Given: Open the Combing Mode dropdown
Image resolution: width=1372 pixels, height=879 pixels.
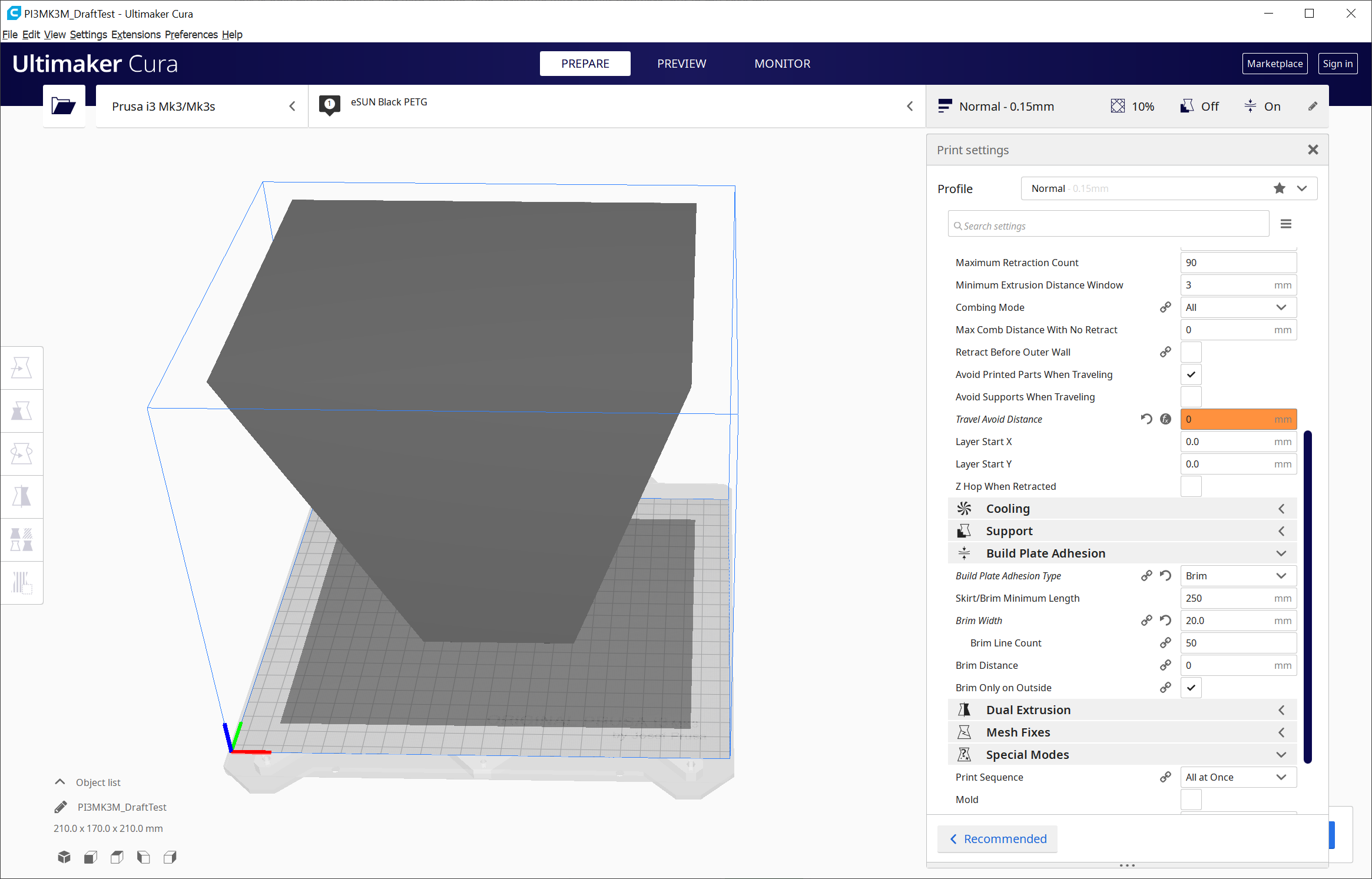Looking at the screenshot, I should (x=1238, y=307).
